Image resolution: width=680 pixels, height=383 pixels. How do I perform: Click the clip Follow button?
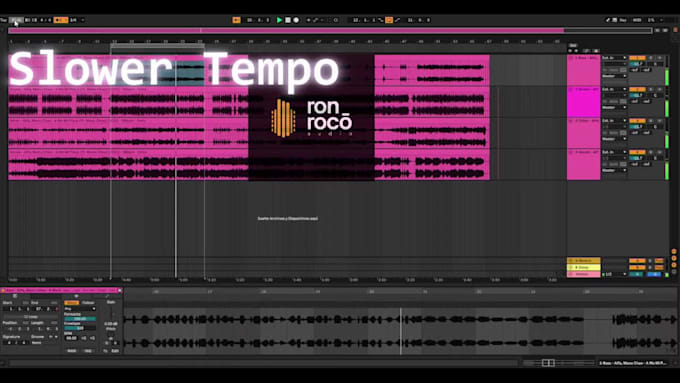[x=88, y=303]
